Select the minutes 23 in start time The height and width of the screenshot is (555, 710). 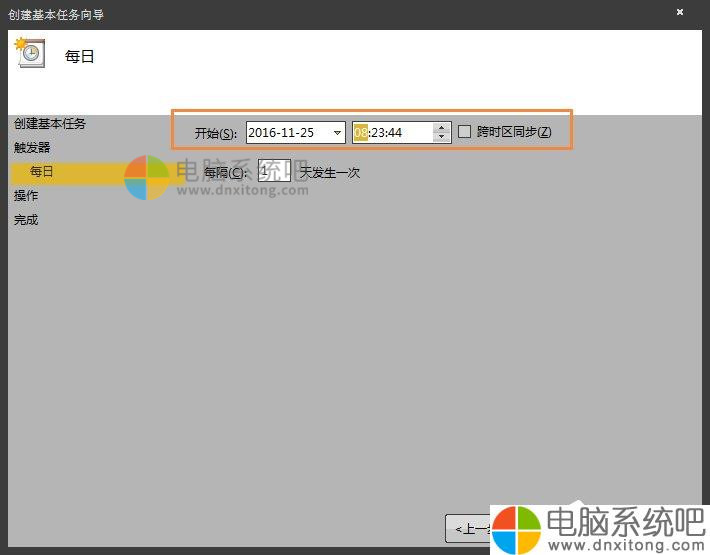coord(378,133)
